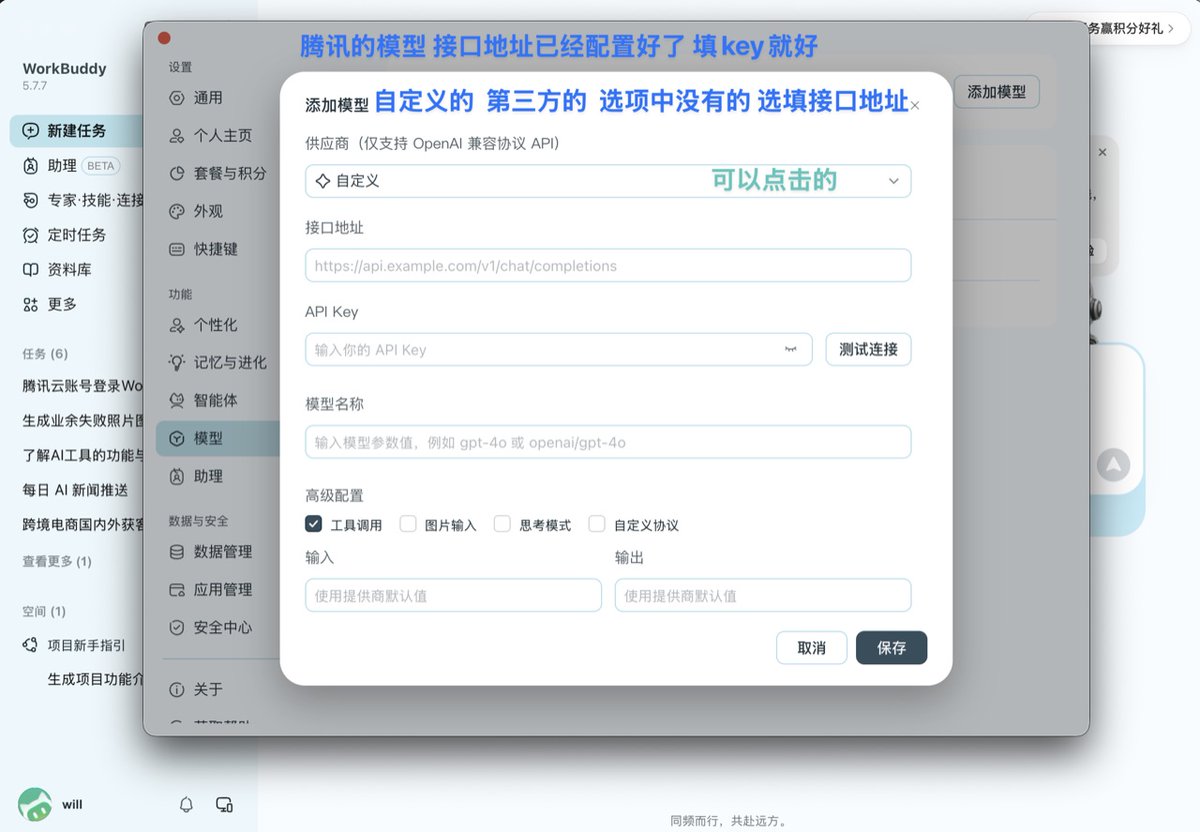Enable the 图片输入 checkbox
The height and width of the screenshot is (832, 1200).
(408, 524)
